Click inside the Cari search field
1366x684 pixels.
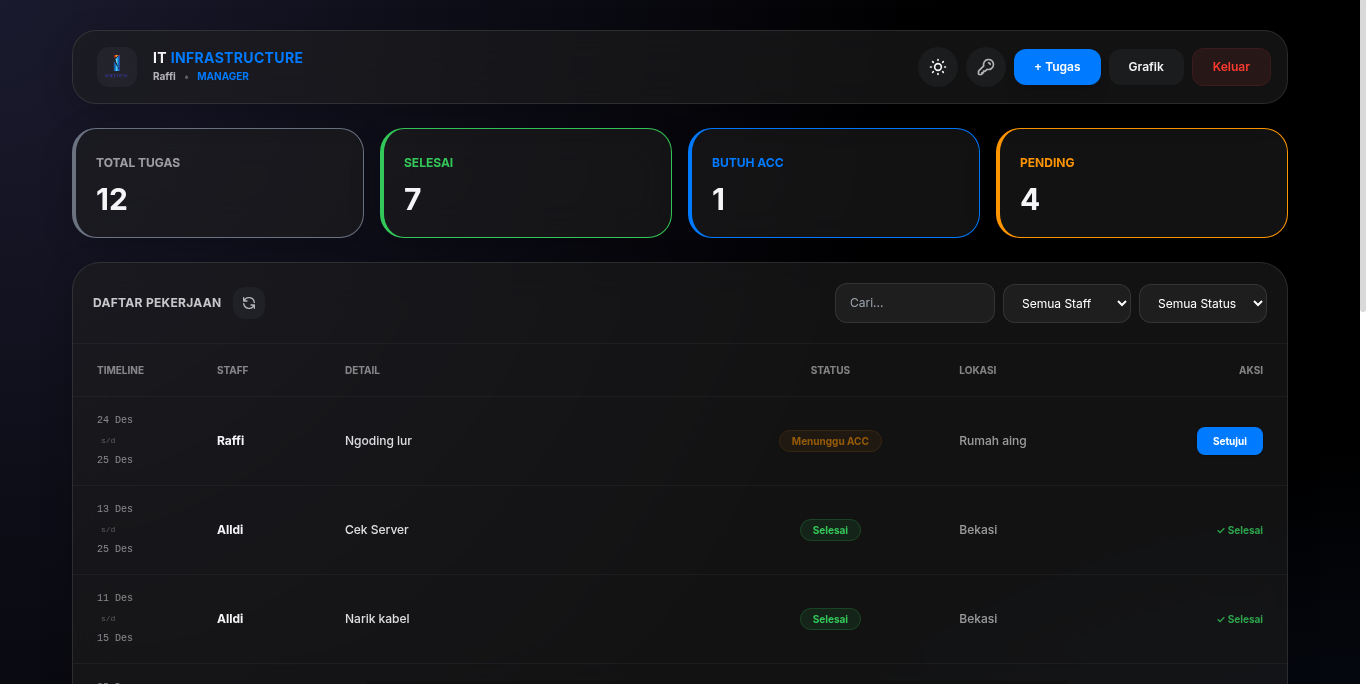tap(913, 302)
